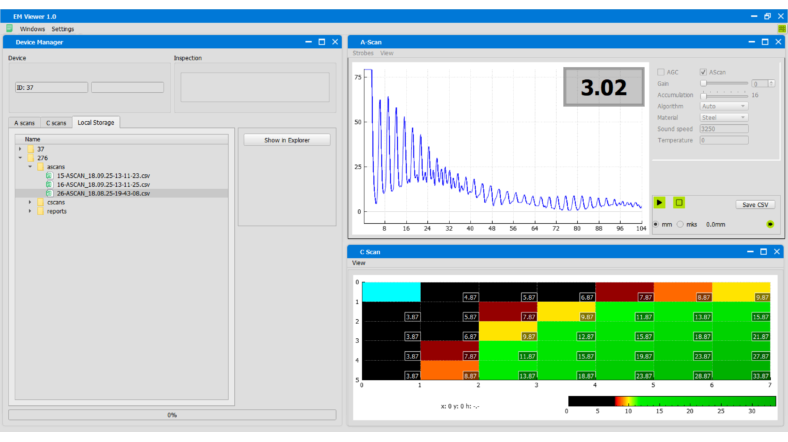Select the 15-ASCAN csv file icon
This screenshot has height=442, width=788.
click(49, 175)
